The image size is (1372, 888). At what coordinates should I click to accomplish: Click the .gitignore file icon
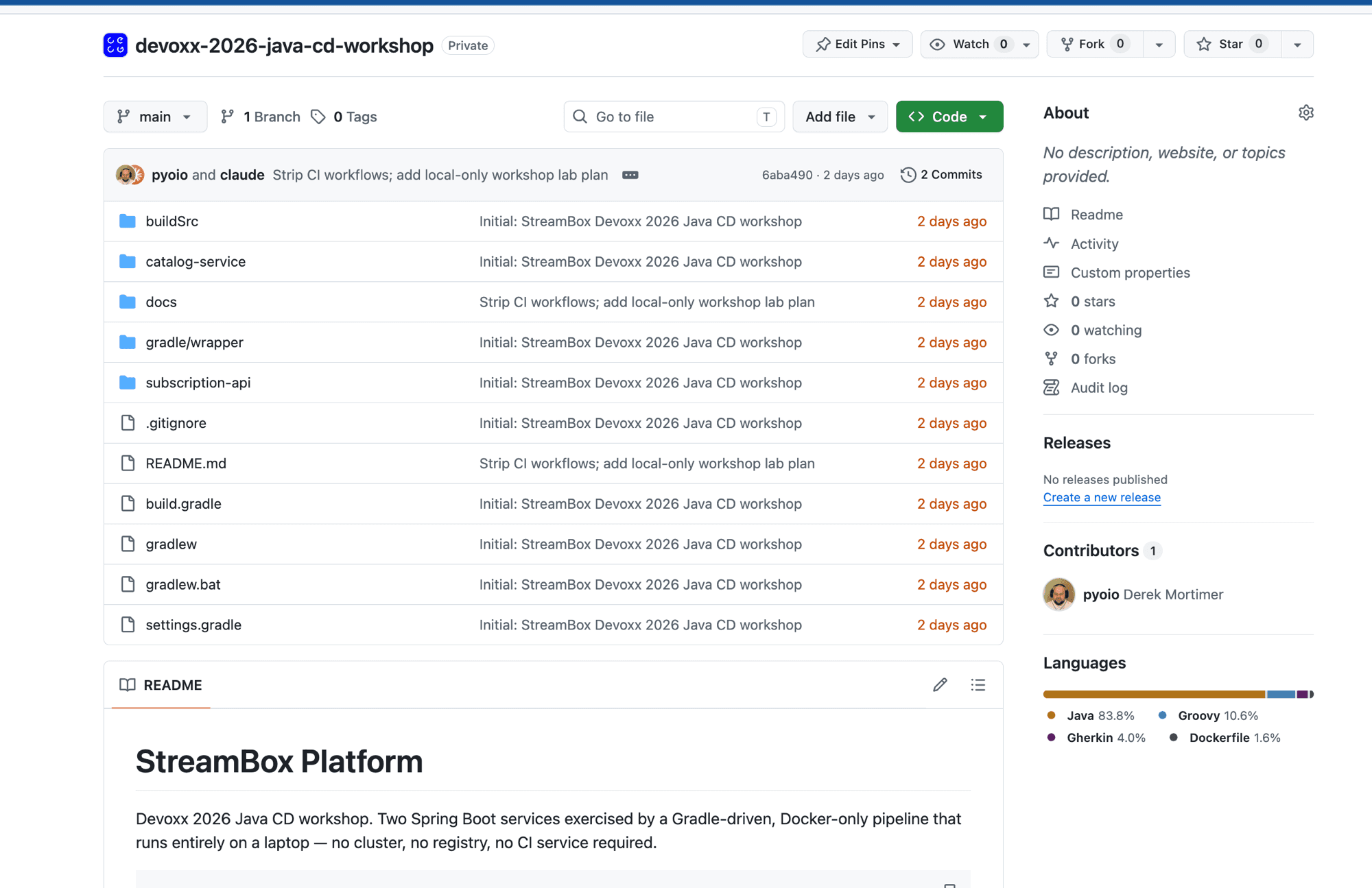tap(128, 422)
